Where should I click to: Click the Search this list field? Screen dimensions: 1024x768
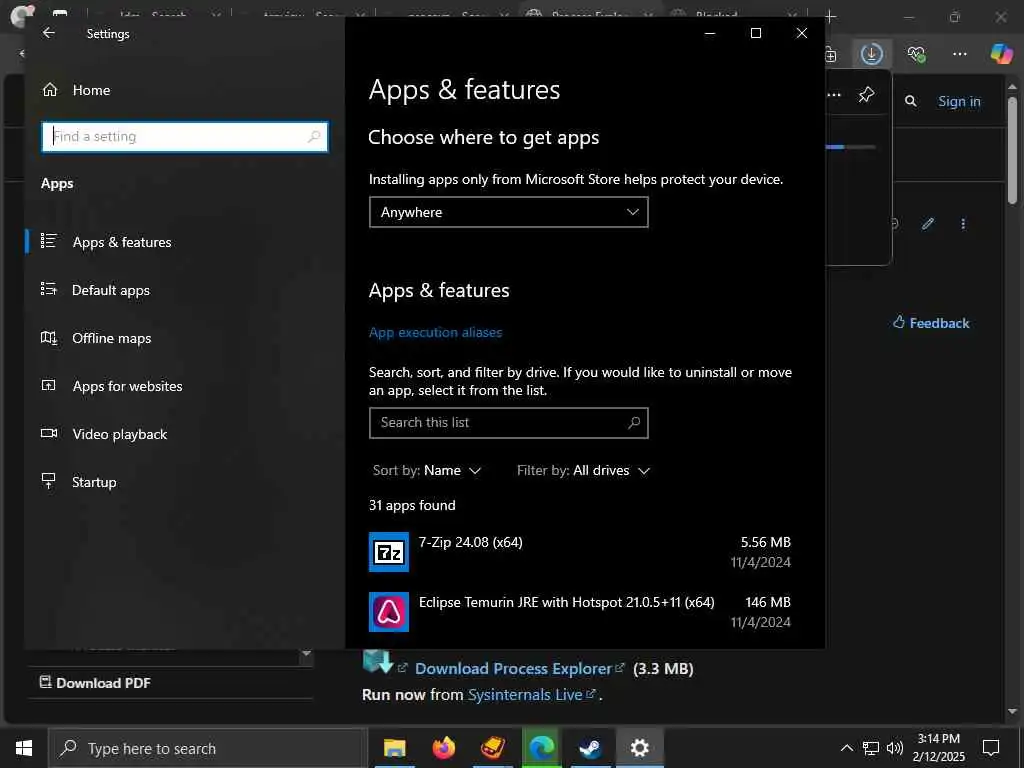509,423
